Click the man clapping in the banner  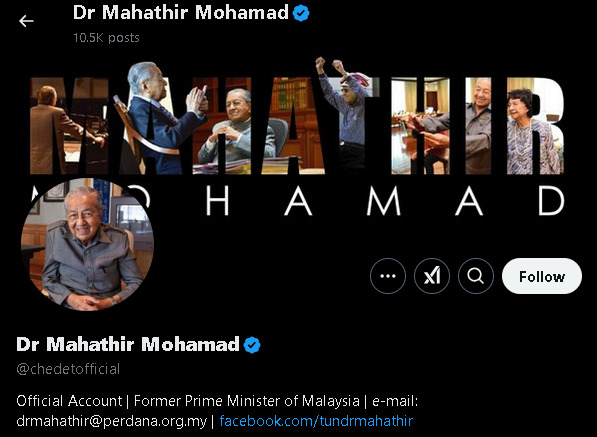pyautogui.click(x=164, y=116)
